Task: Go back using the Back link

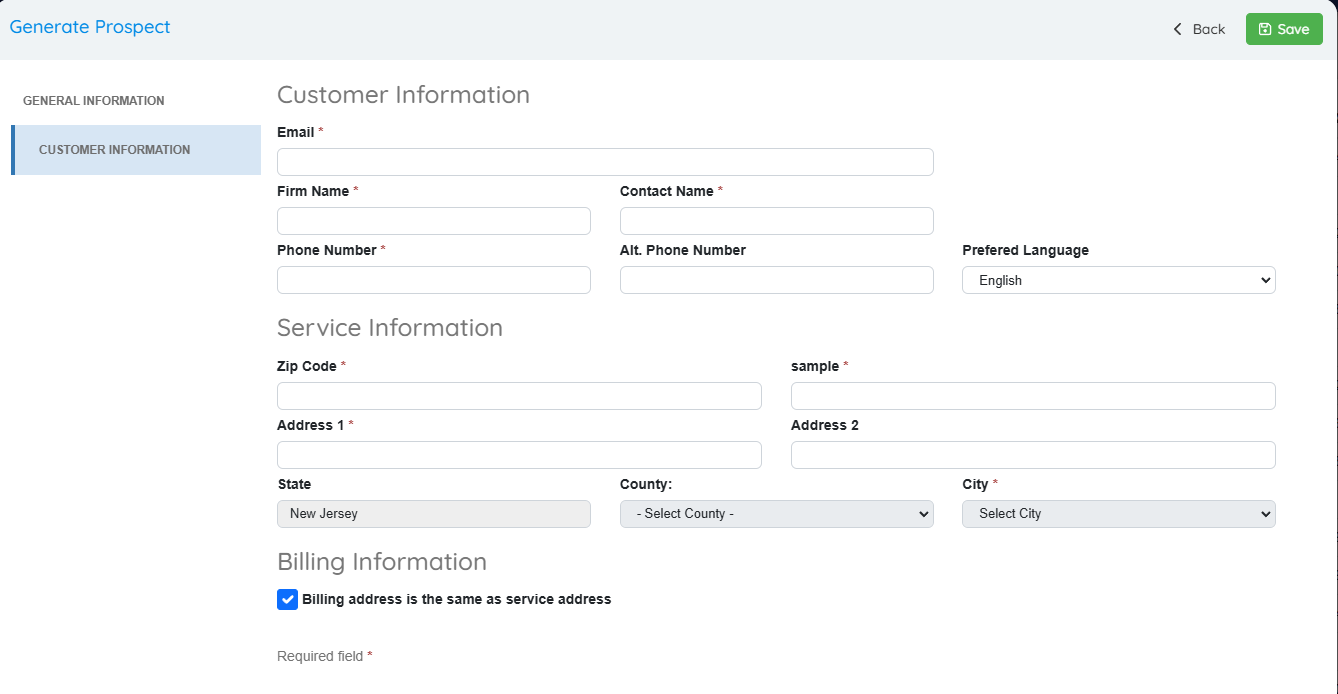Action: pos(1199,29)
